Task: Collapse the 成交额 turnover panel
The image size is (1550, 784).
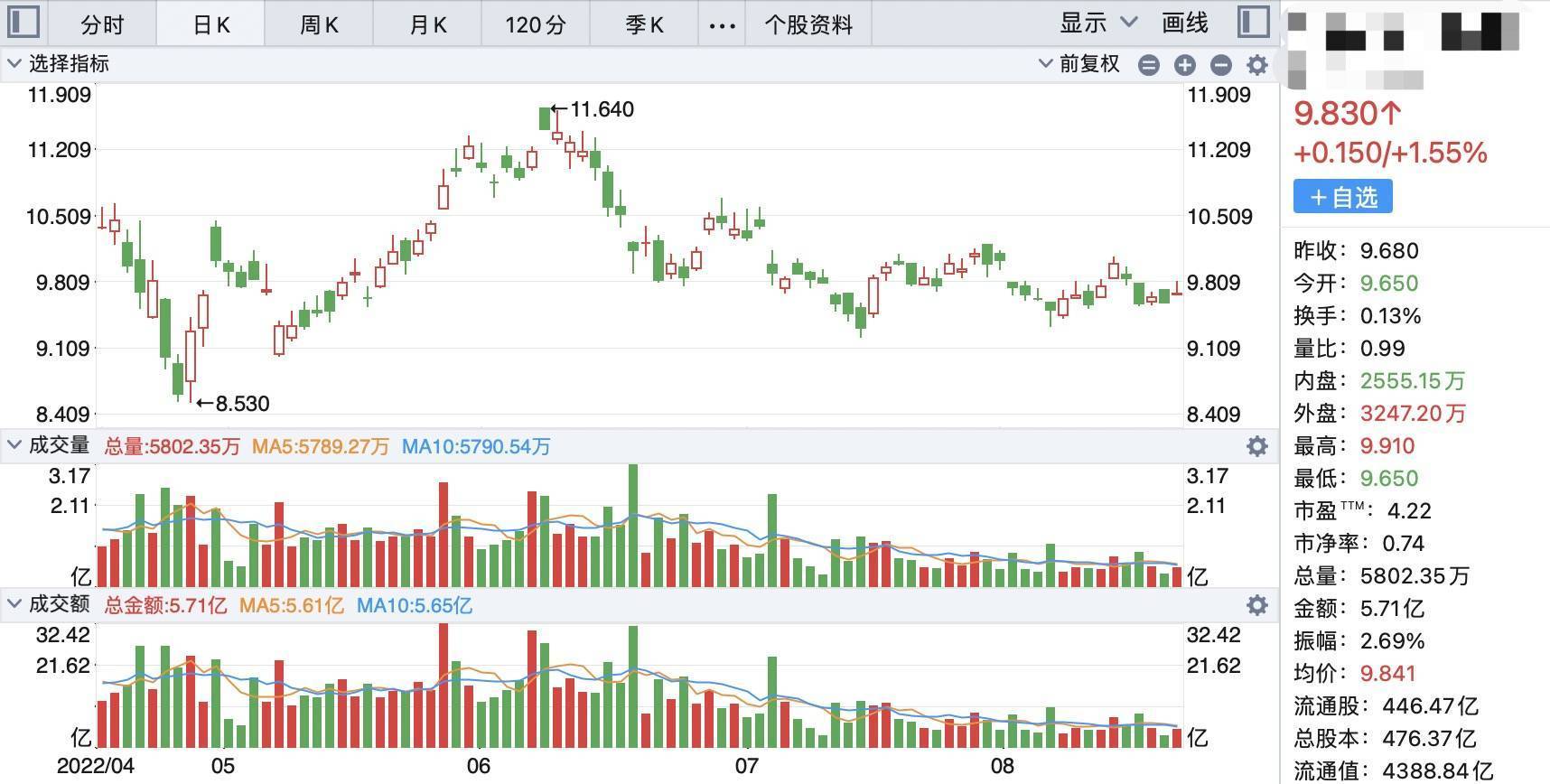Action: coord(14,603)
